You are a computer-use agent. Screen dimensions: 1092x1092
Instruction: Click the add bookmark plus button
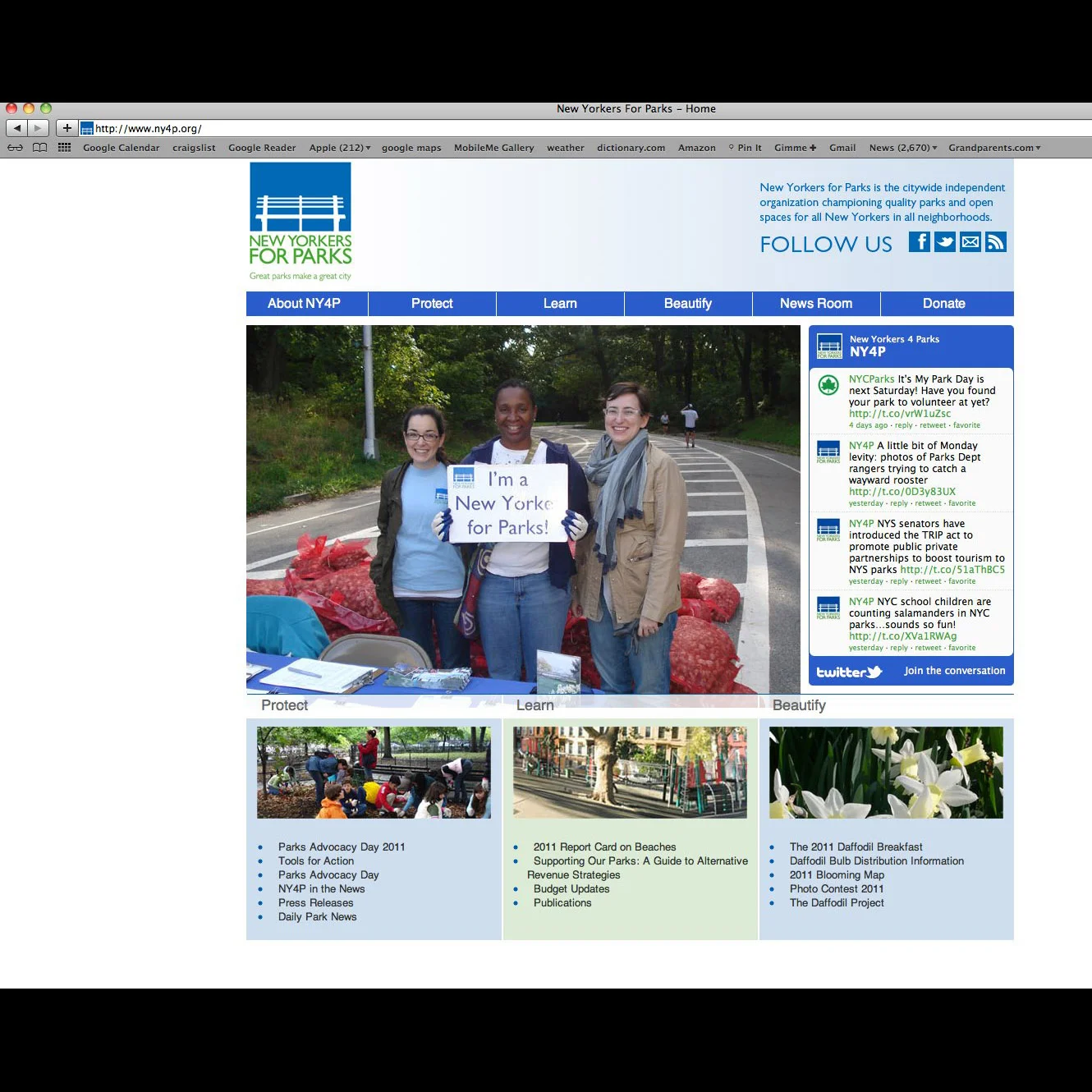(67, 128)
